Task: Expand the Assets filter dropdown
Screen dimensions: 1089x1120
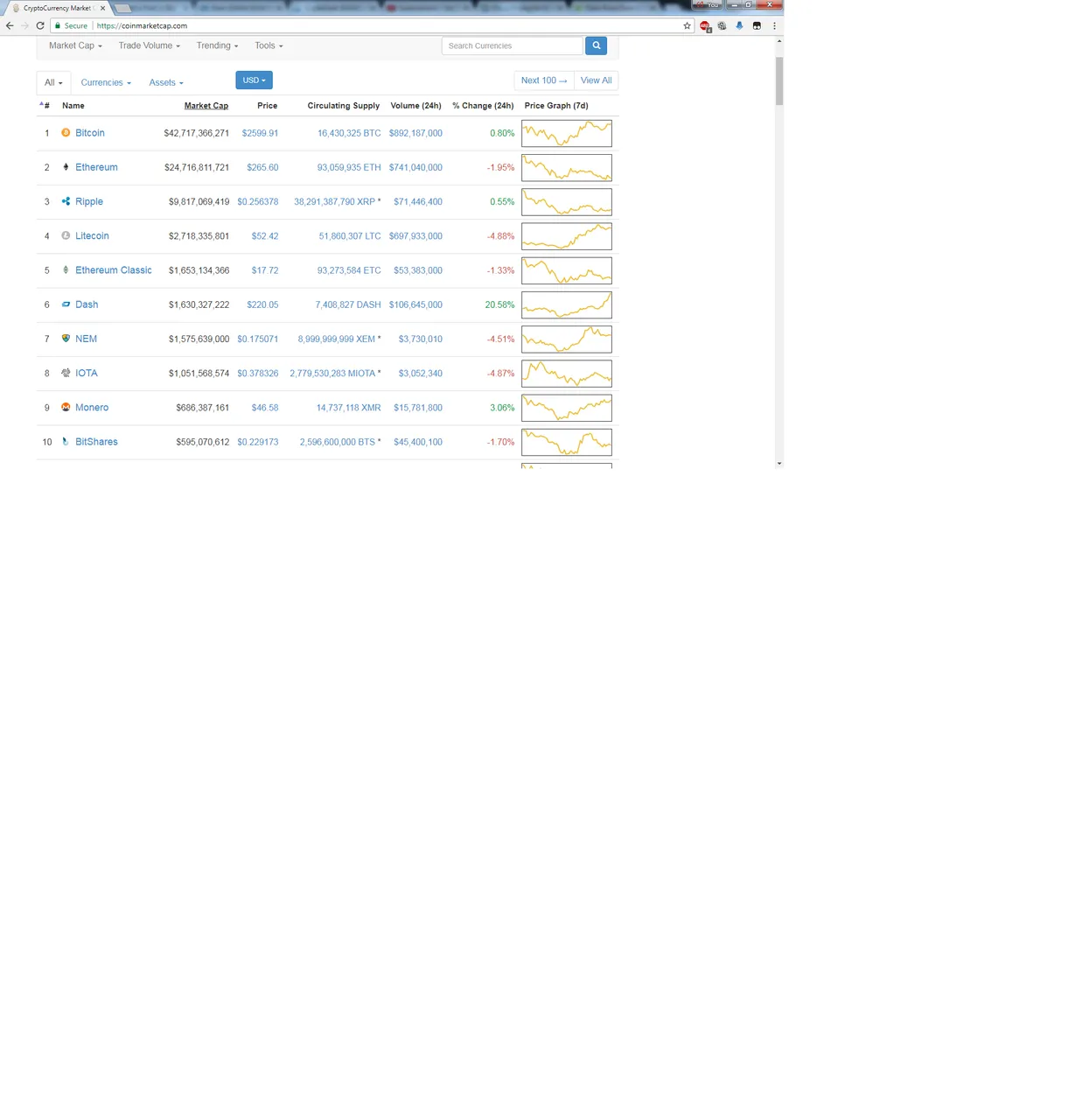Action: [x=166, y=82]
